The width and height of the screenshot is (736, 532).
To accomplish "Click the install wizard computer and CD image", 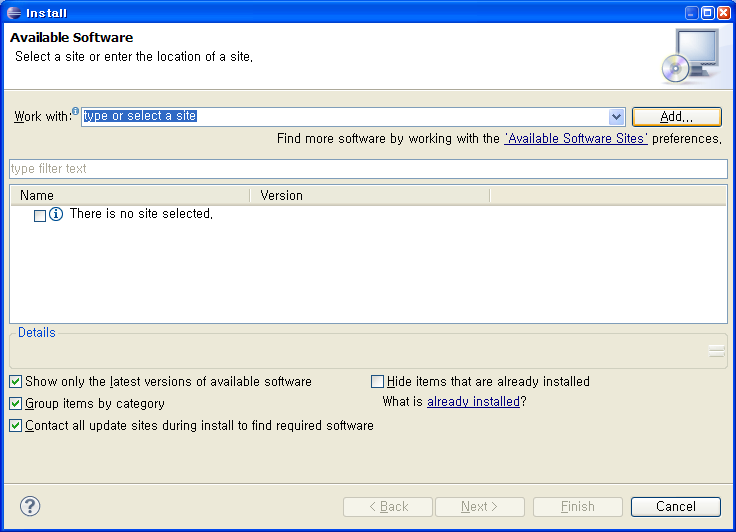I will (x=690, y=56).
